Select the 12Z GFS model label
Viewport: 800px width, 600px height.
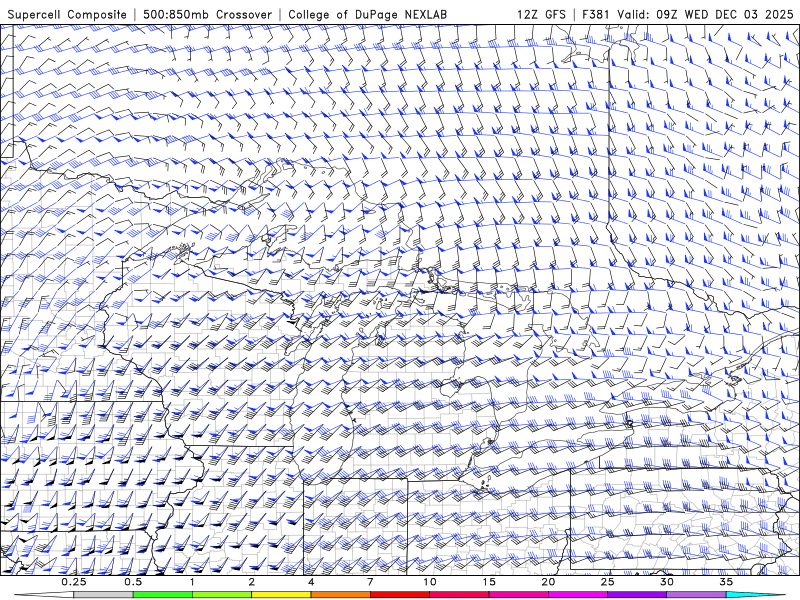pos(541,14)
